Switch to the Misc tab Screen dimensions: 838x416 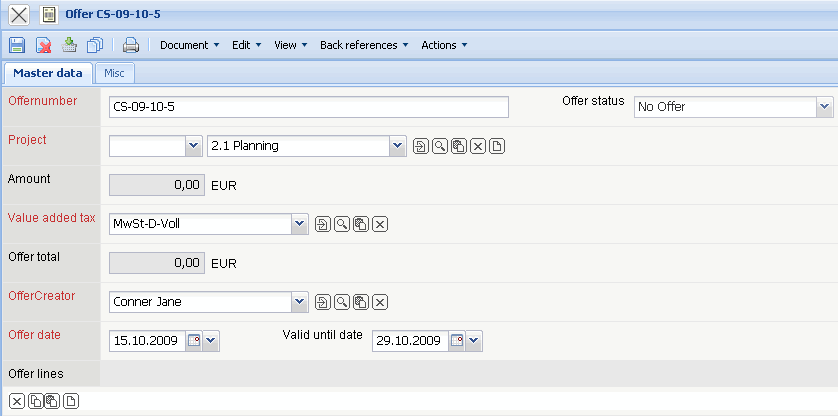tap(114, 73)
